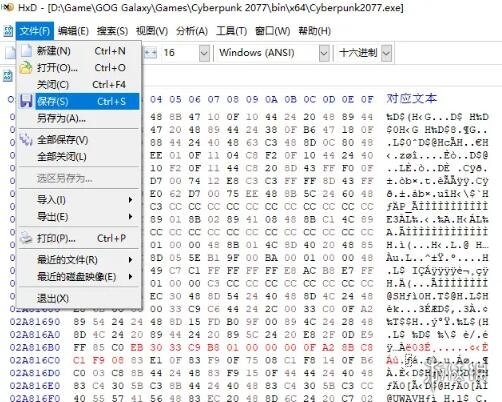Image resolution: width=502 pixels, height=402 pixels.
Task: Choose 另存为(A)... from the File menu
Action: tap(79, 118)
